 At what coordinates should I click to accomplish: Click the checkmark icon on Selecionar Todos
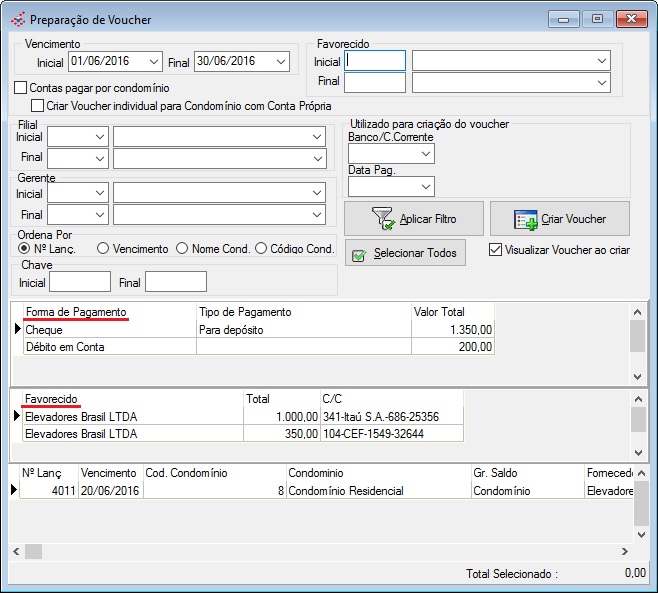[359, 254]
